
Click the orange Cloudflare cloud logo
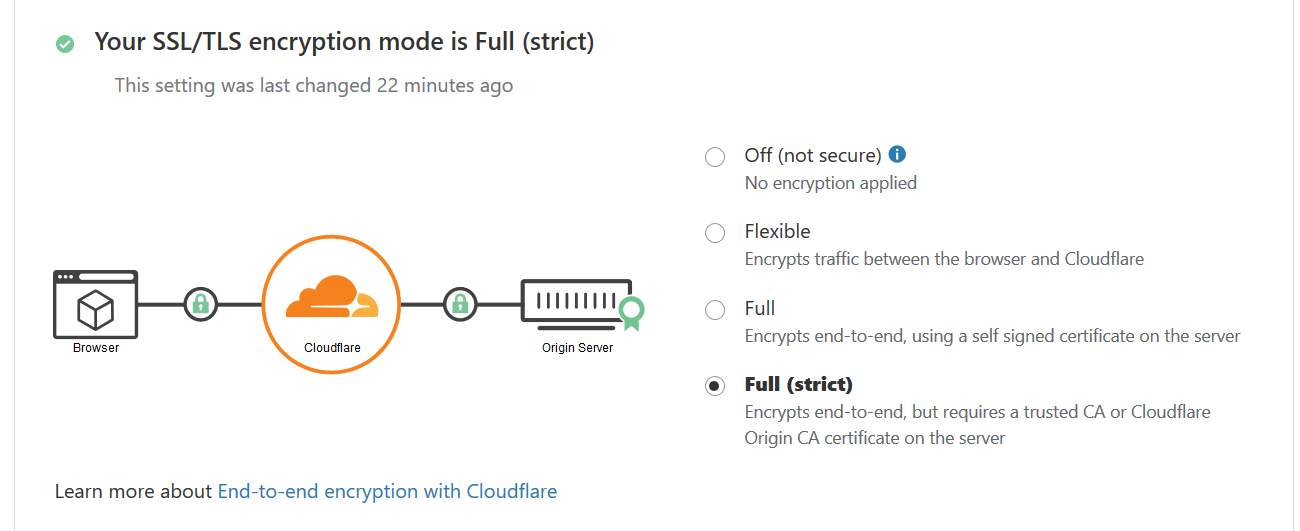332,297
